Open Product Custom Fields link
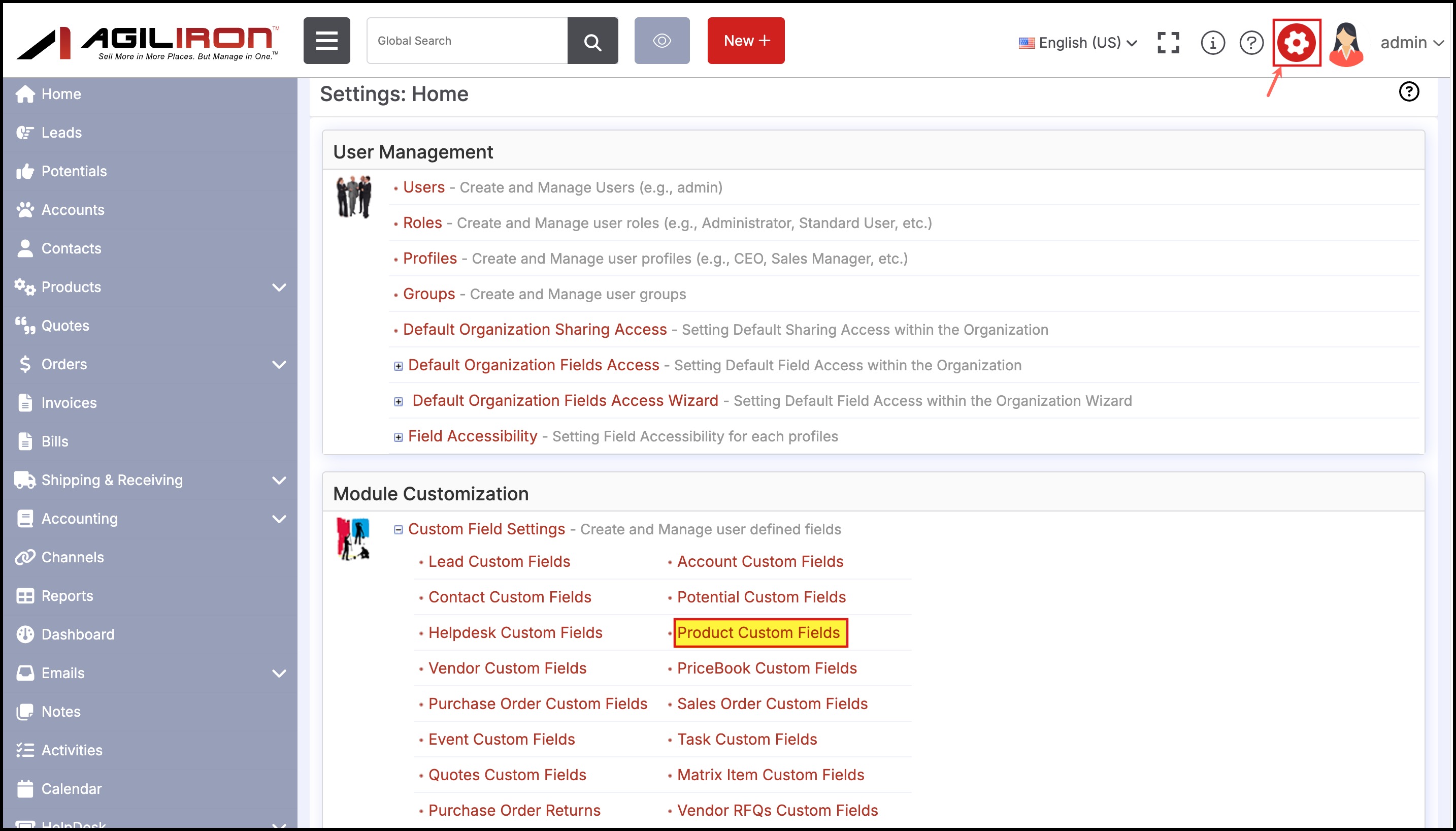The width and height of the screenshot is (1456, 831). point(758,632)
